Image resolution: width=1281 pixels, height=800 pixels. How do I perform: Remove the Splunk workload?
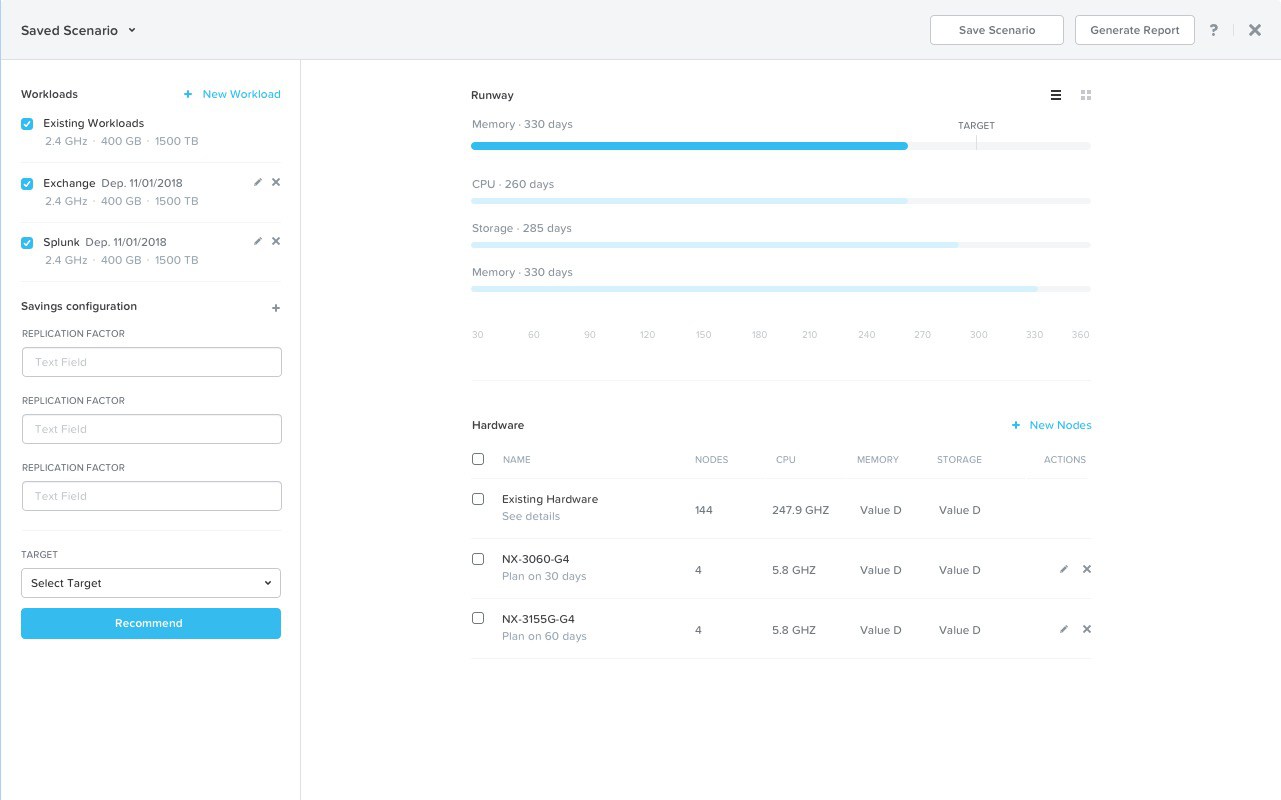point(276,241)
